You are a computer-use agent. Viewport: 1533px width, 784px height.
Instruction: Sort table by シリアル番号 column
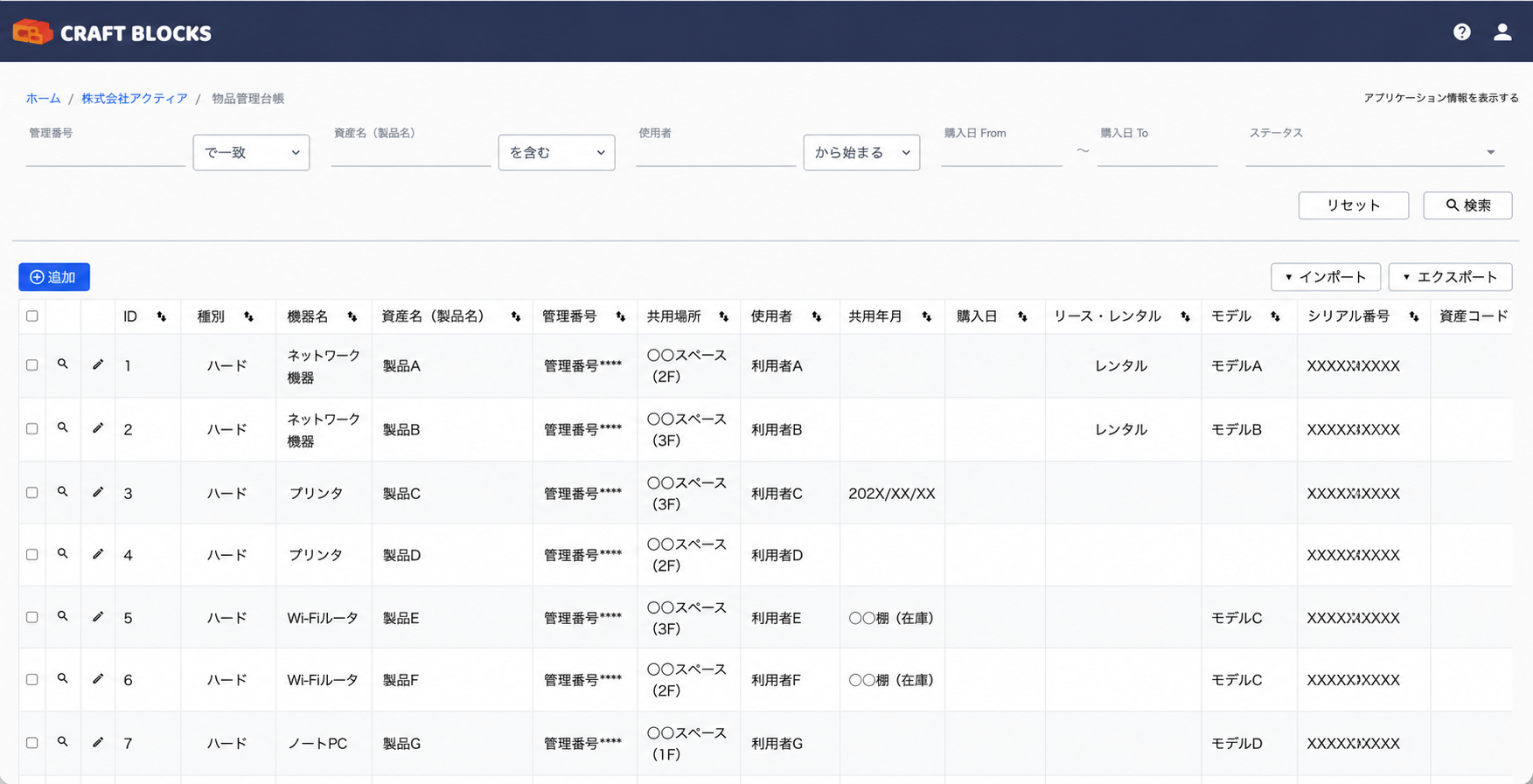click(1414, 316)
